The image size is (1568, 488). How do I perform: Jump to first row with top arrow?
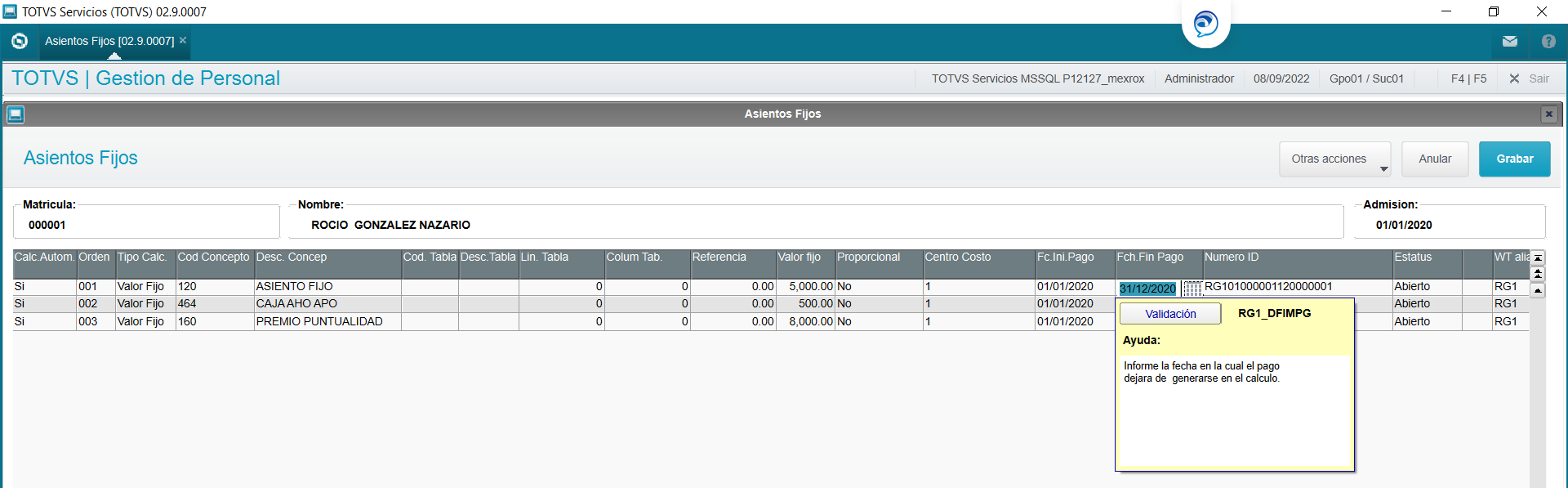(x=1538, y=258)
